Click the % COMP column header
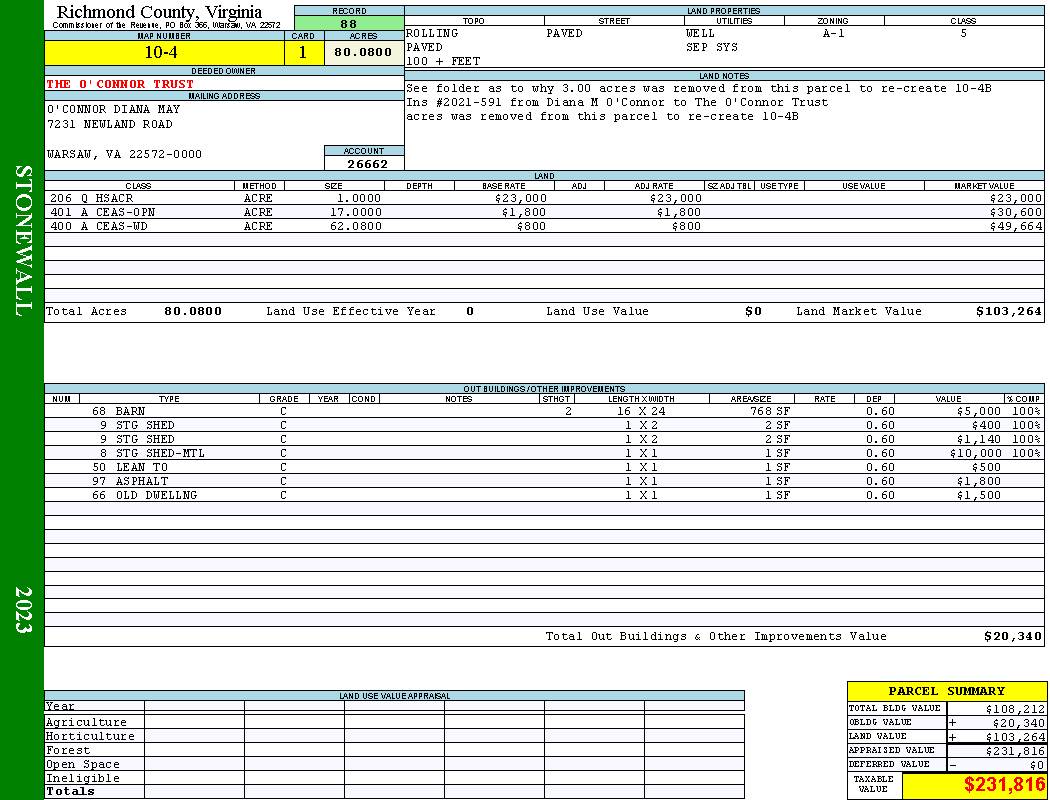The image size is (1050, 800). pos(1023,399)
